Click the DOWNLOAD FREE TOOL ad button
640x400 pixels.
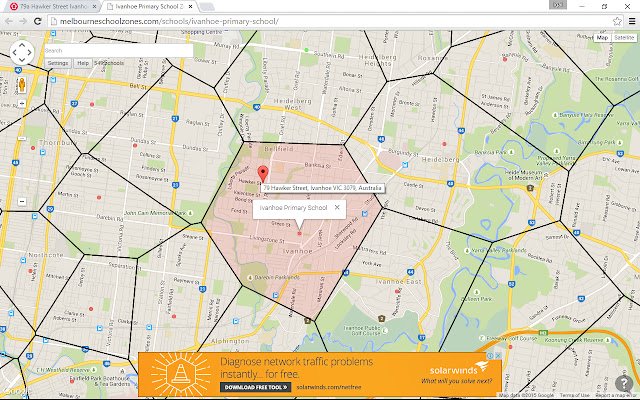(256, 387)
